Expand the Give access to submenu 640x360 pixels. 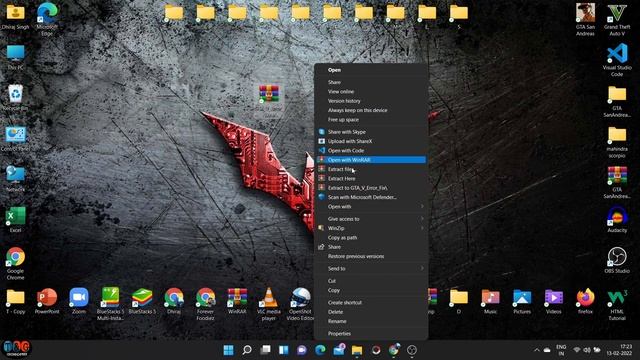[371, 219]
